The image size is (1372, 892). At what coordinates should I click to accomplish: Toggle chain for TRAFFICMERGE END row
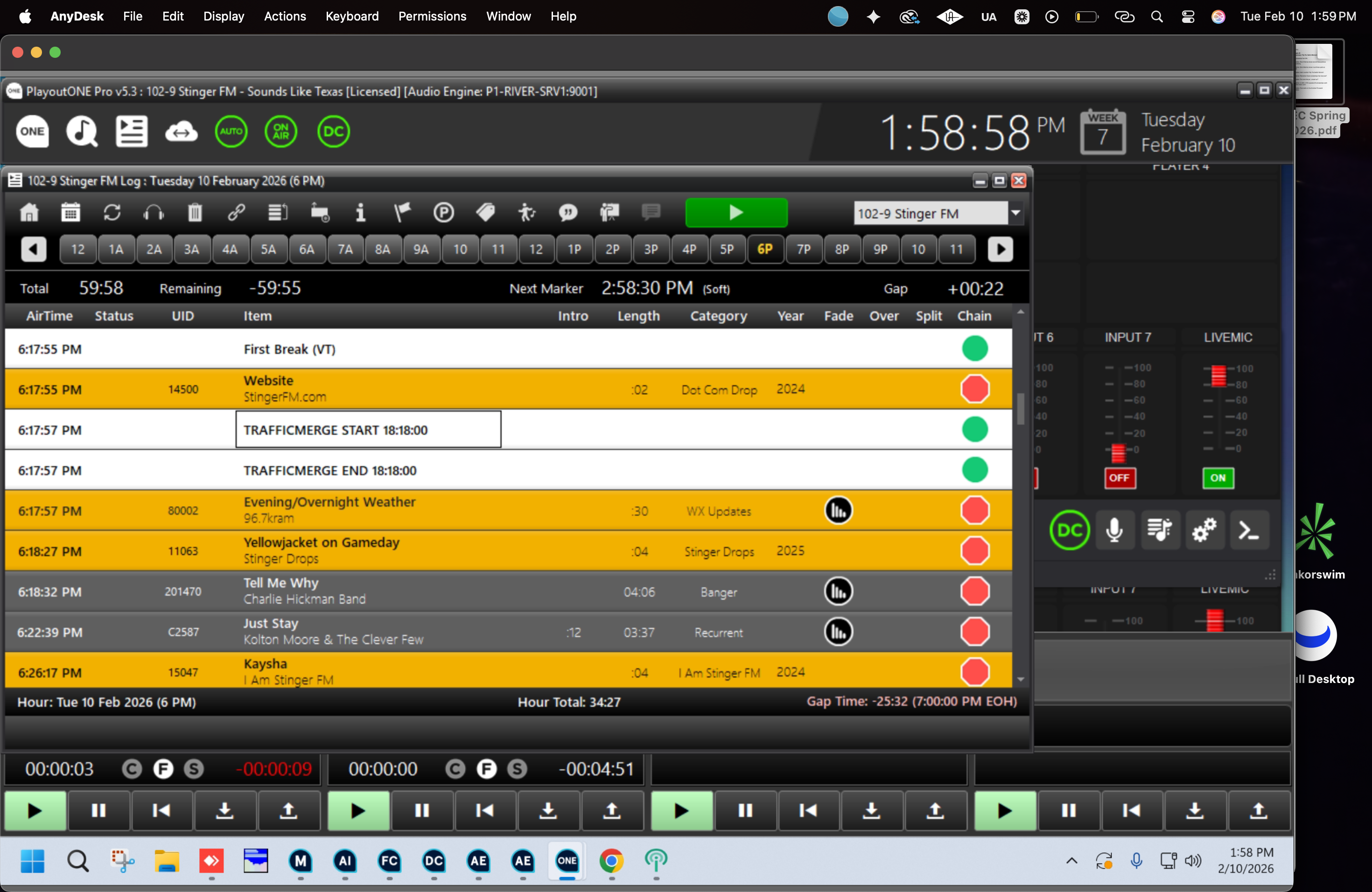pos(975,470)
